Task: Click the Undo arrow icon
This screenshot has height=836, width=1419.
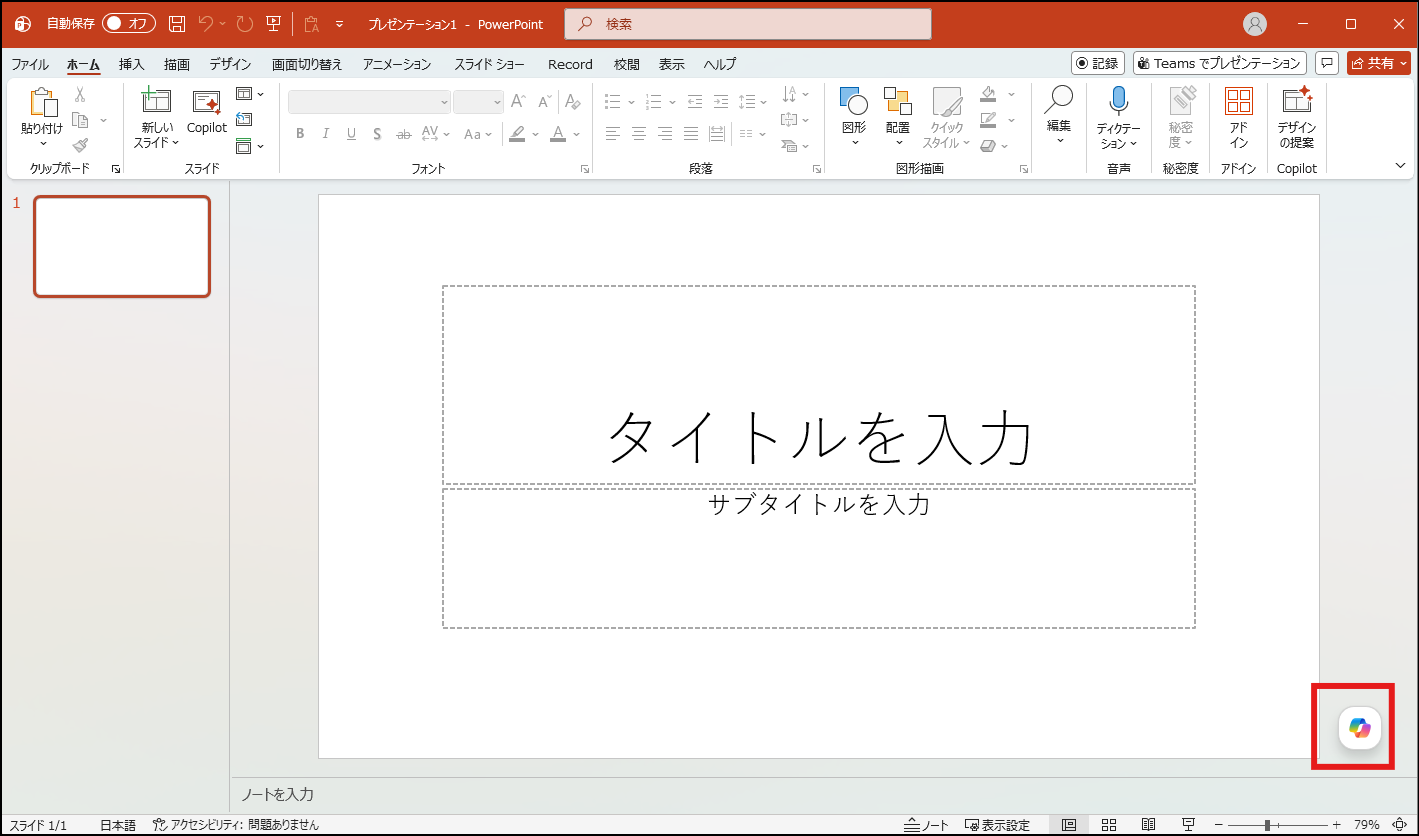Action: [205, 24]
